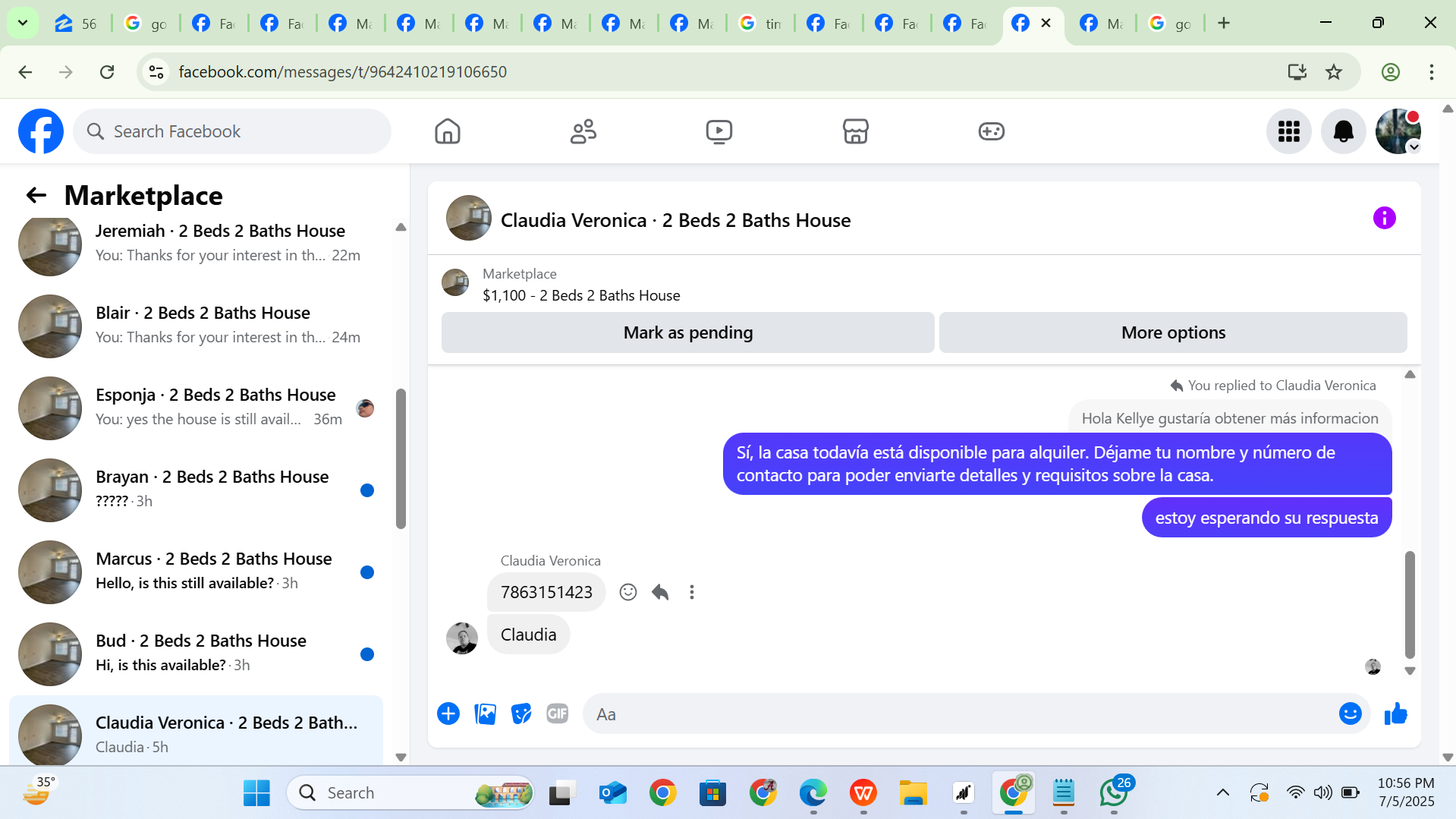This screenshot has width=1456, height=819.
Task: Switch to the last 'go' Google tab
Action: point(1169,24)
